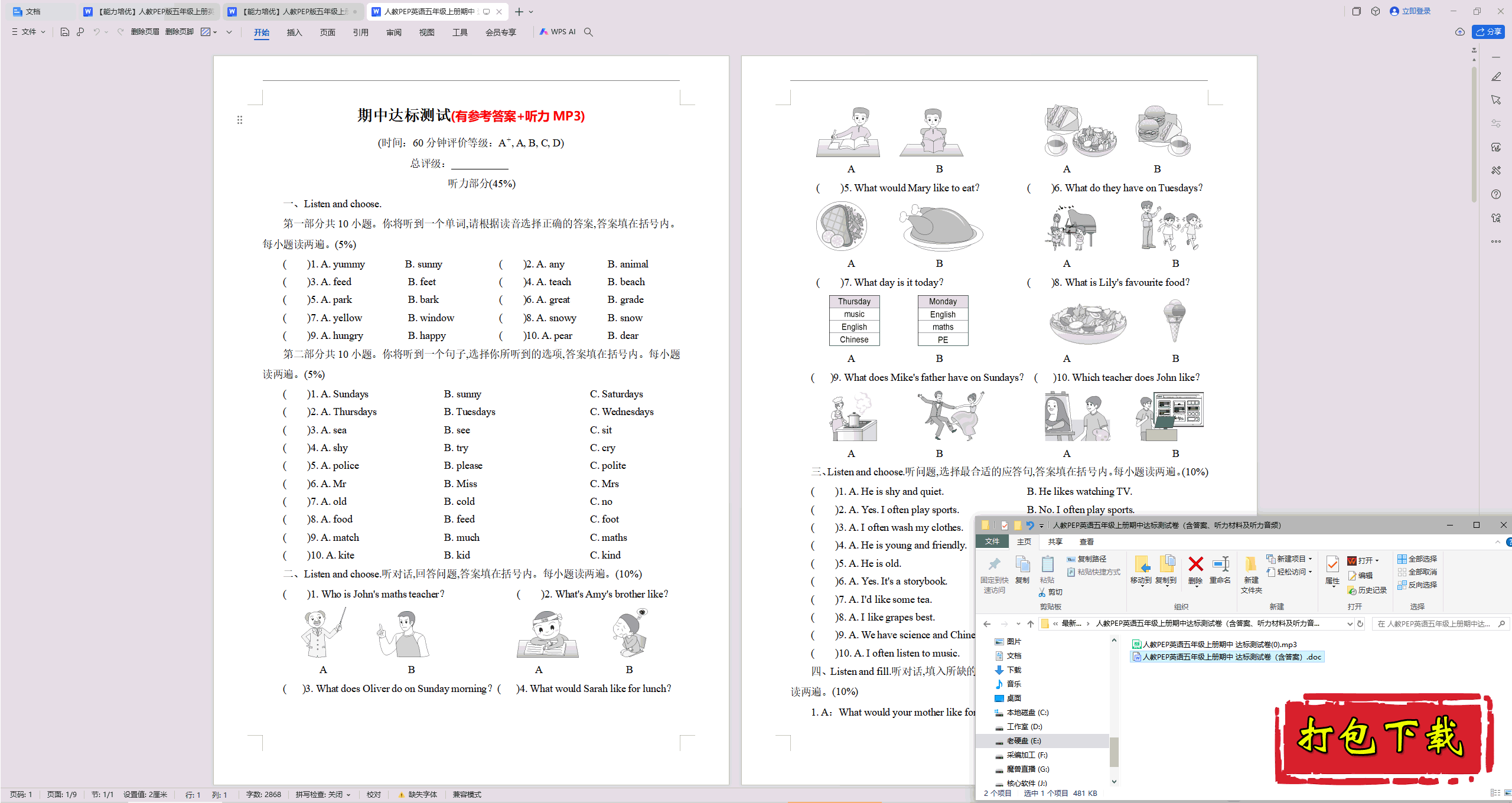This screenshot has height=803, width=1512.
Task: Open the 会员专享 ribbon tab
Action: click(x=500, y=32)
